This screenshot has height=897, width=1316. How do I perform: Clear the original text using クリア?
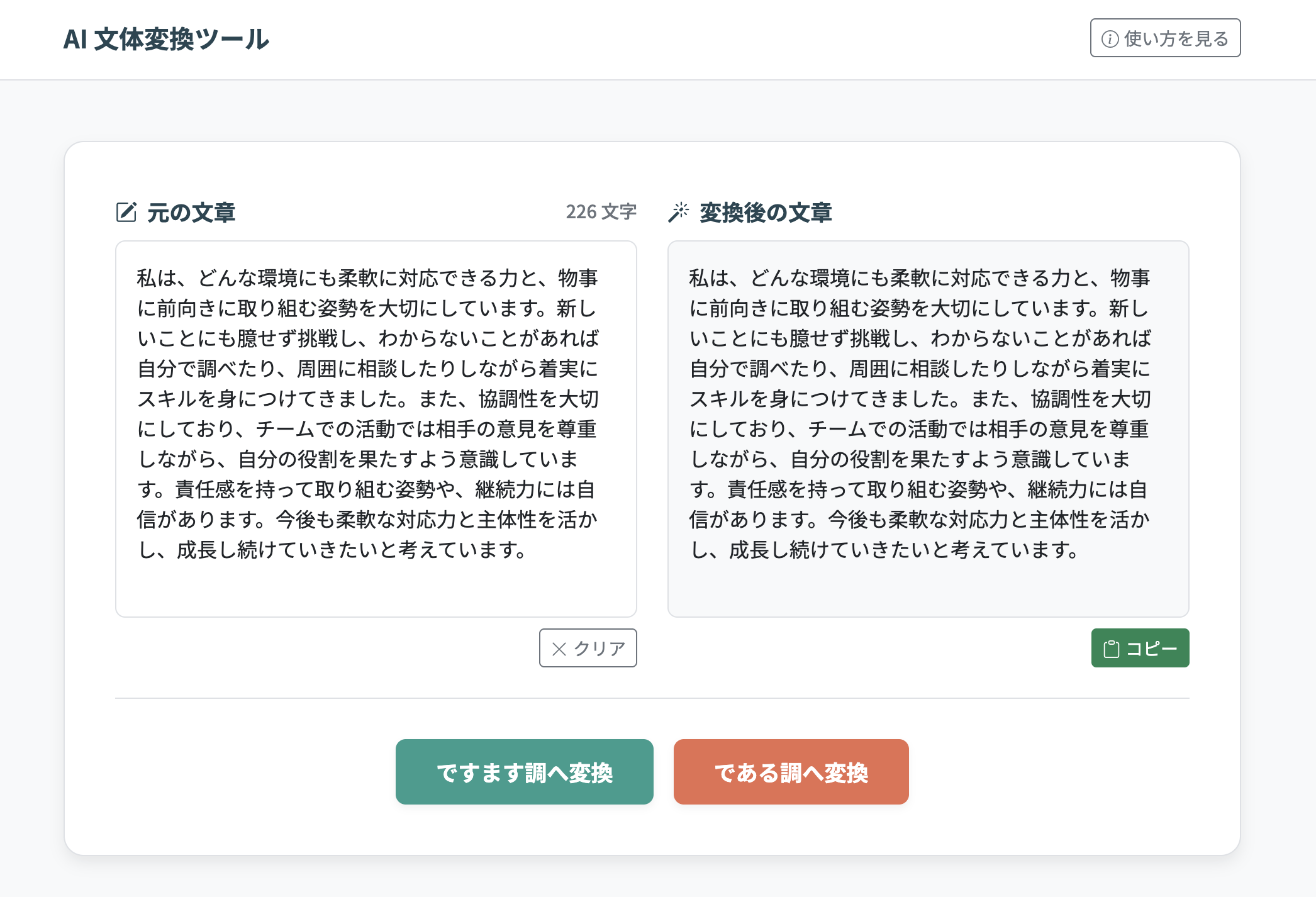click(588, 648)
